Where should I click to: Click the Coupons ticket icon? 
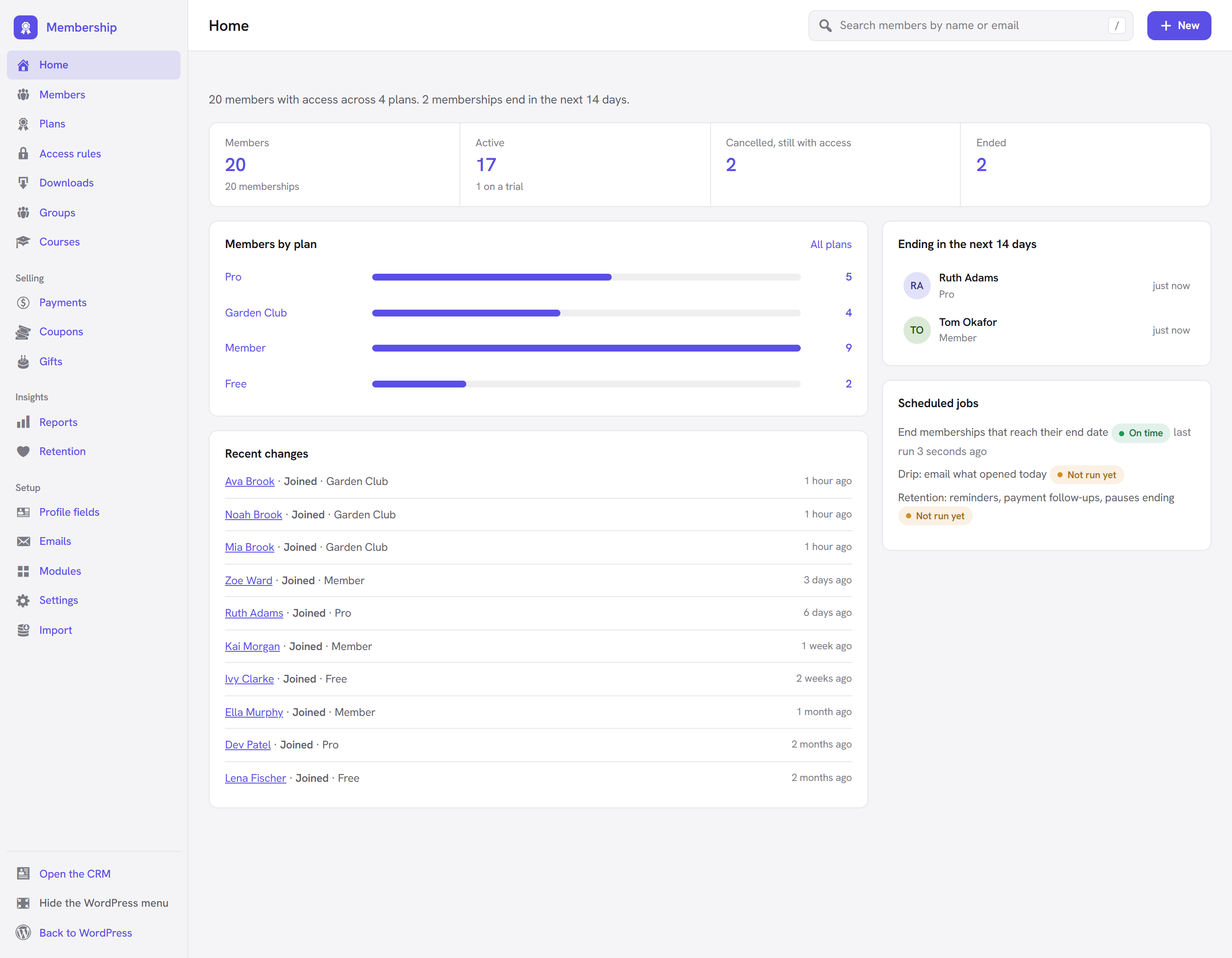[x=23, y=332]
